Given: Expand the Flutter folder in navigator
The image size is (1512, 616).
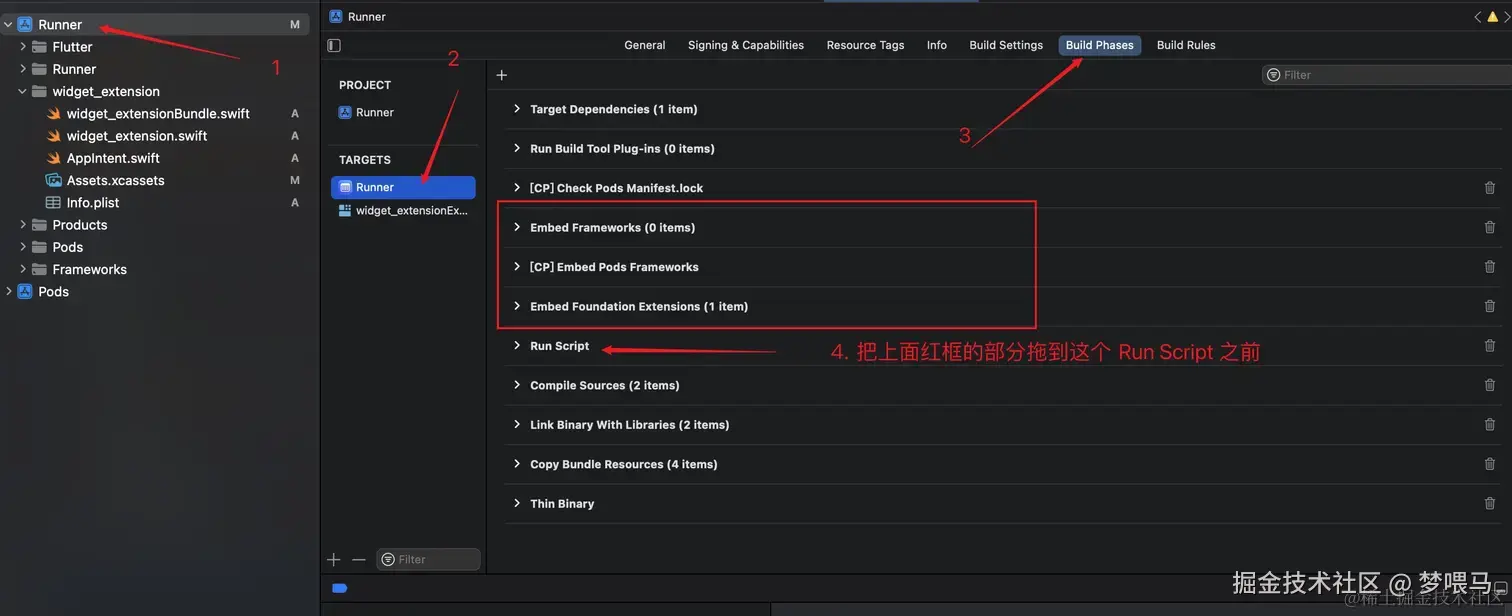Looking at the screenshot, I should [23, 47].
